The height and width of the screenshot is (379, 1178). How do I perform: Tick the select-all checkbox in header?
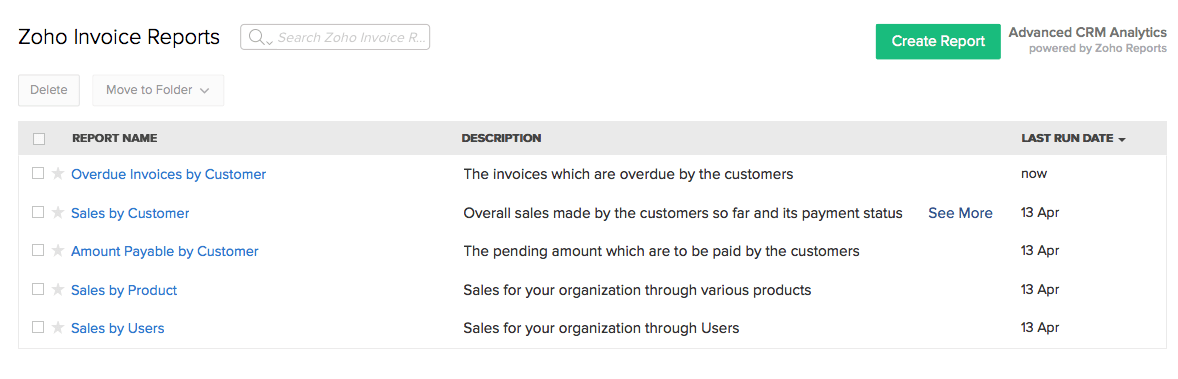point(39,138)
